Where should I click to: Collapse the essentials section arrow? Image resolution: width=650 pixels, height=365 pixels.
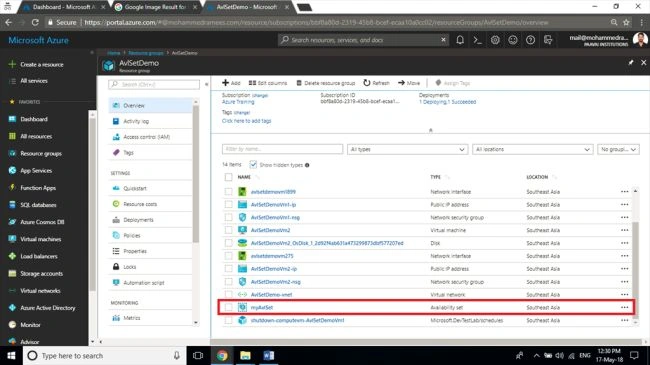pos(431,130)
